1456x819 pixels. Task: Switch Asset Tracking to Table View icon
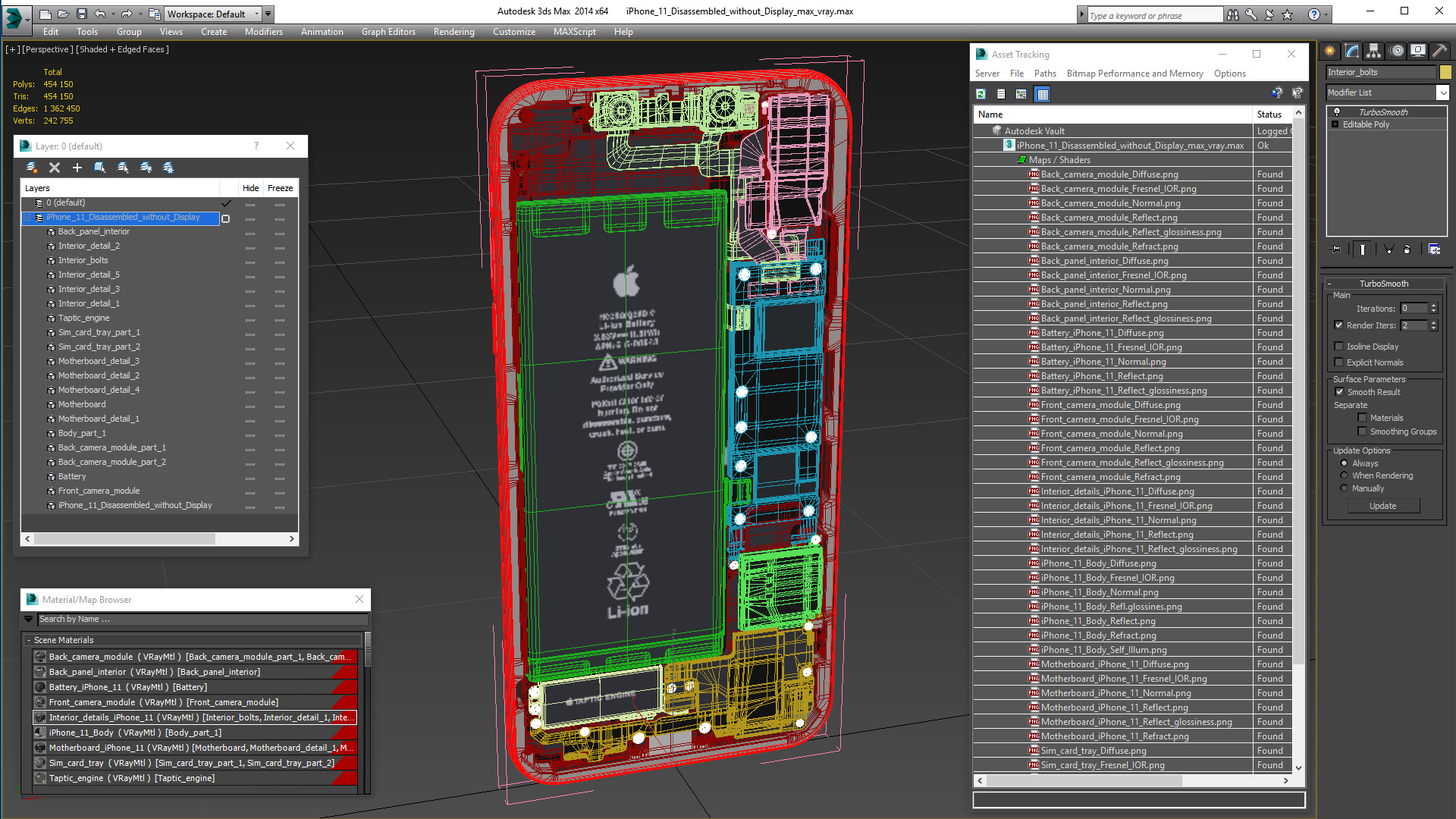(x=1043, y=94)
